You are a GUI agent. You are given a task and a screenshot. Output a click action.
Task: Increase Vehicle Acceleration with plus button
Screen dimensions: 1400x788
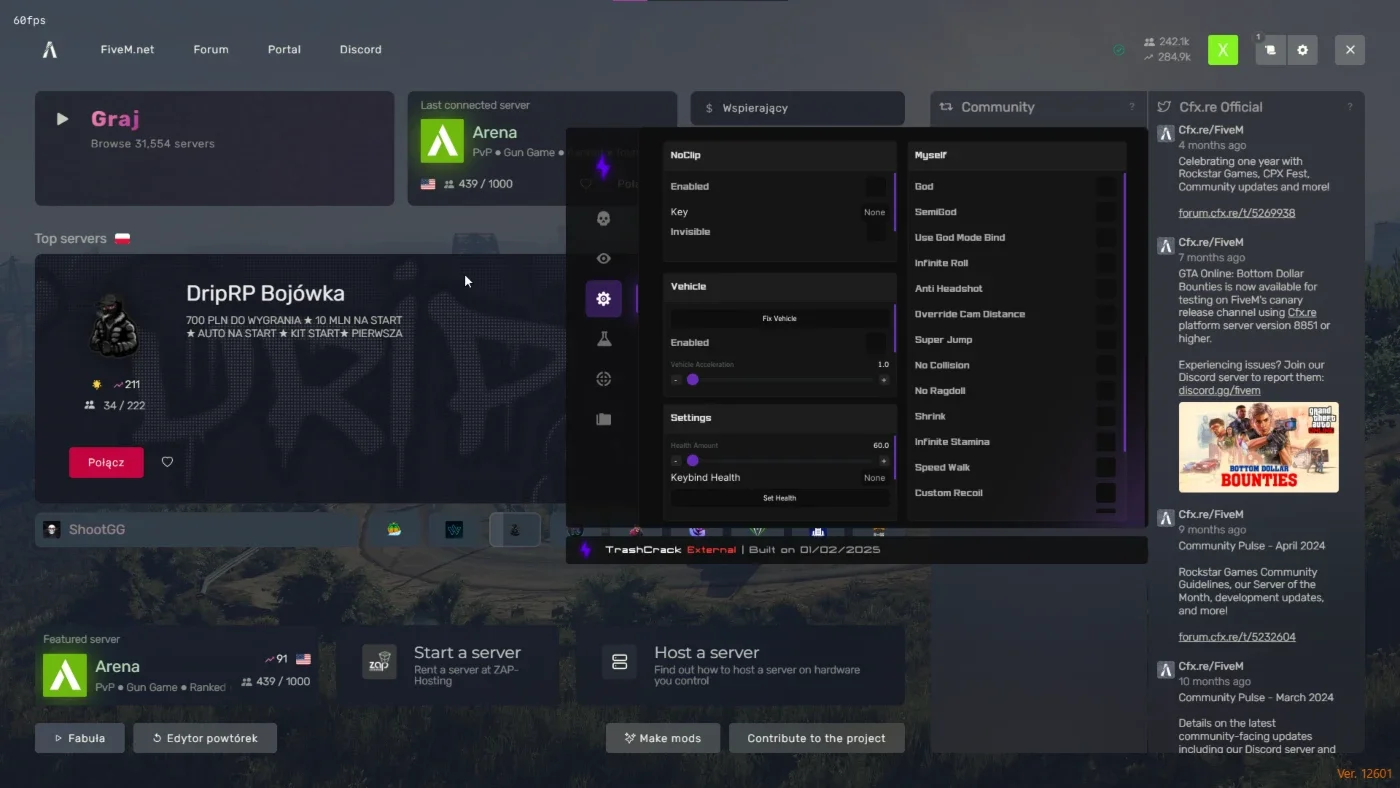(883, 380)
